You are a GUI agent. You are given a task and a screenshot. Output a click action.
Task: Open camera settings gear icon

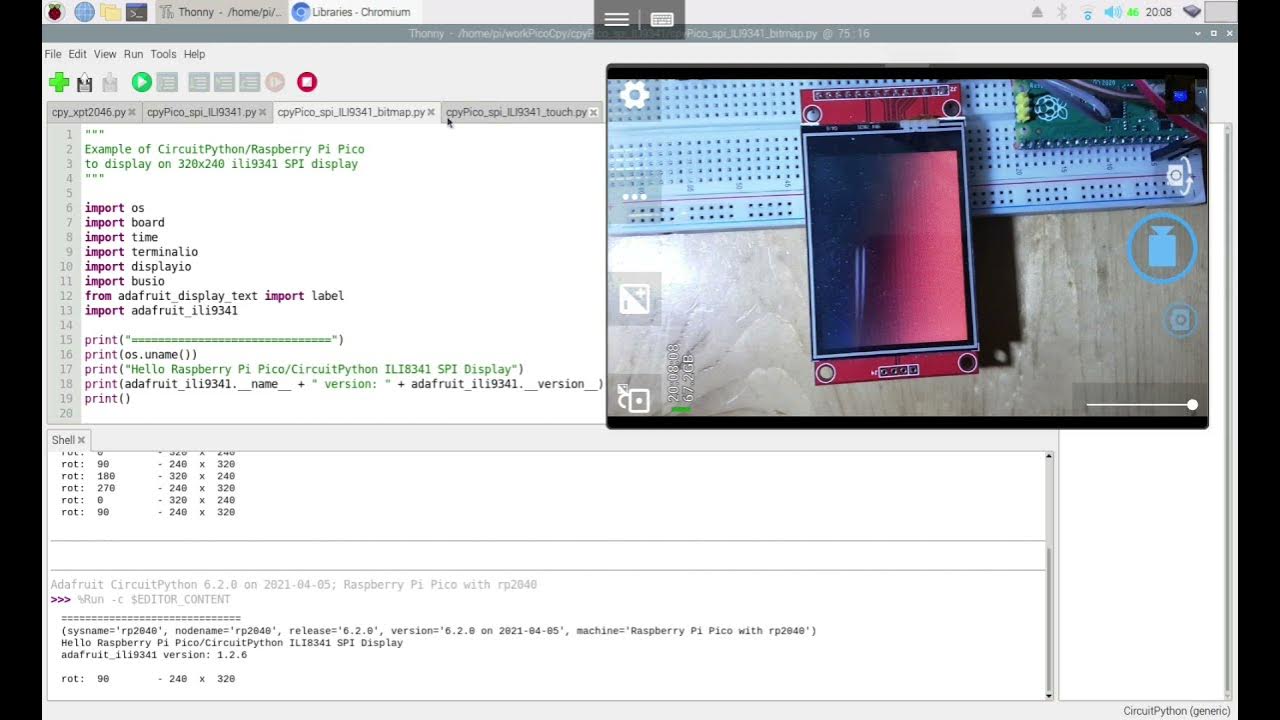tap(635, 95)
